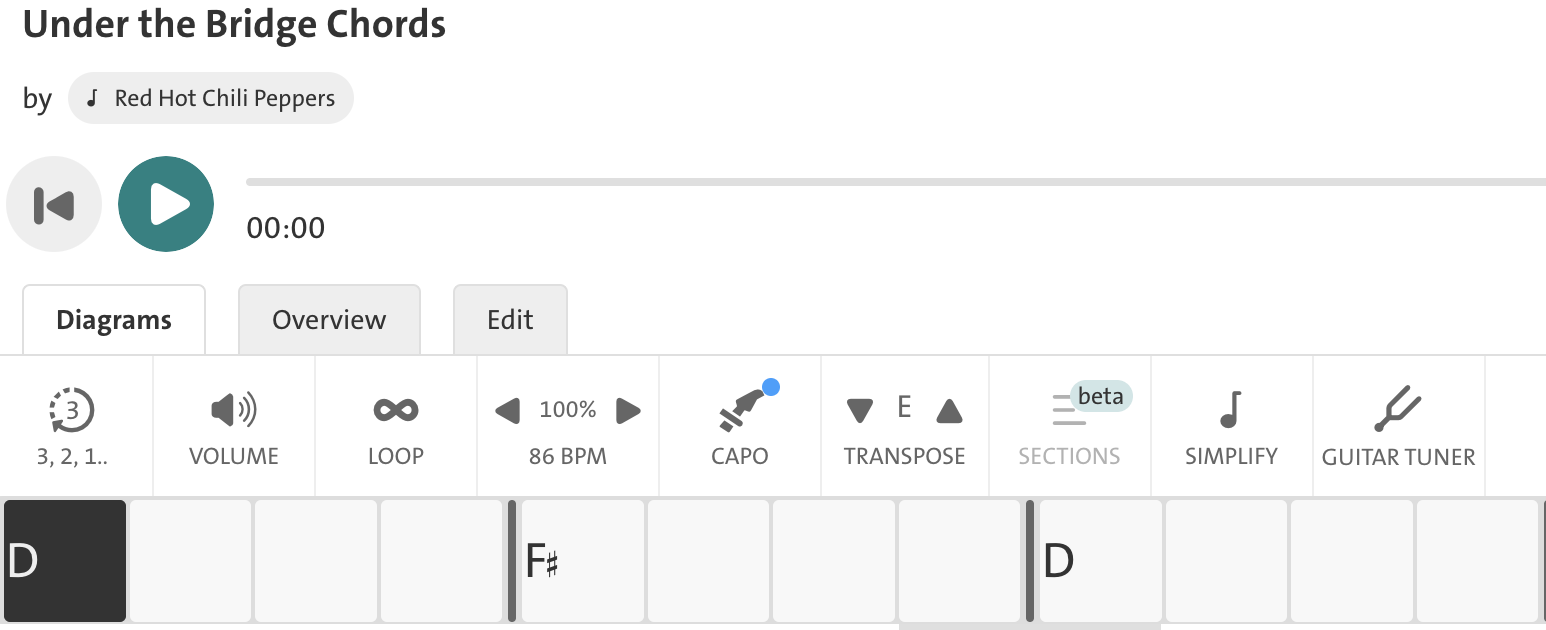Toggle the Loop infinity icon
Viewport: 1546px width, 630px height.
tap(396, 410)
